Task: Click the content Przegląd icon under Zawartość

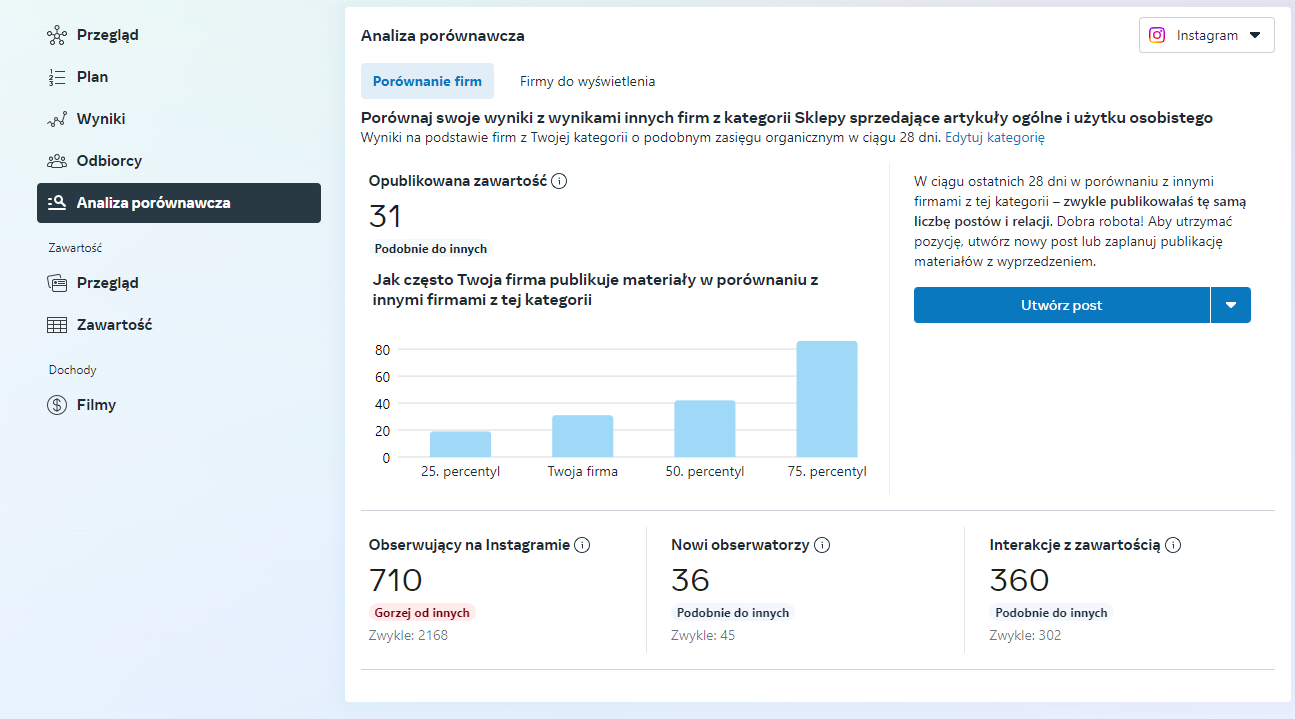Action: 57,283
